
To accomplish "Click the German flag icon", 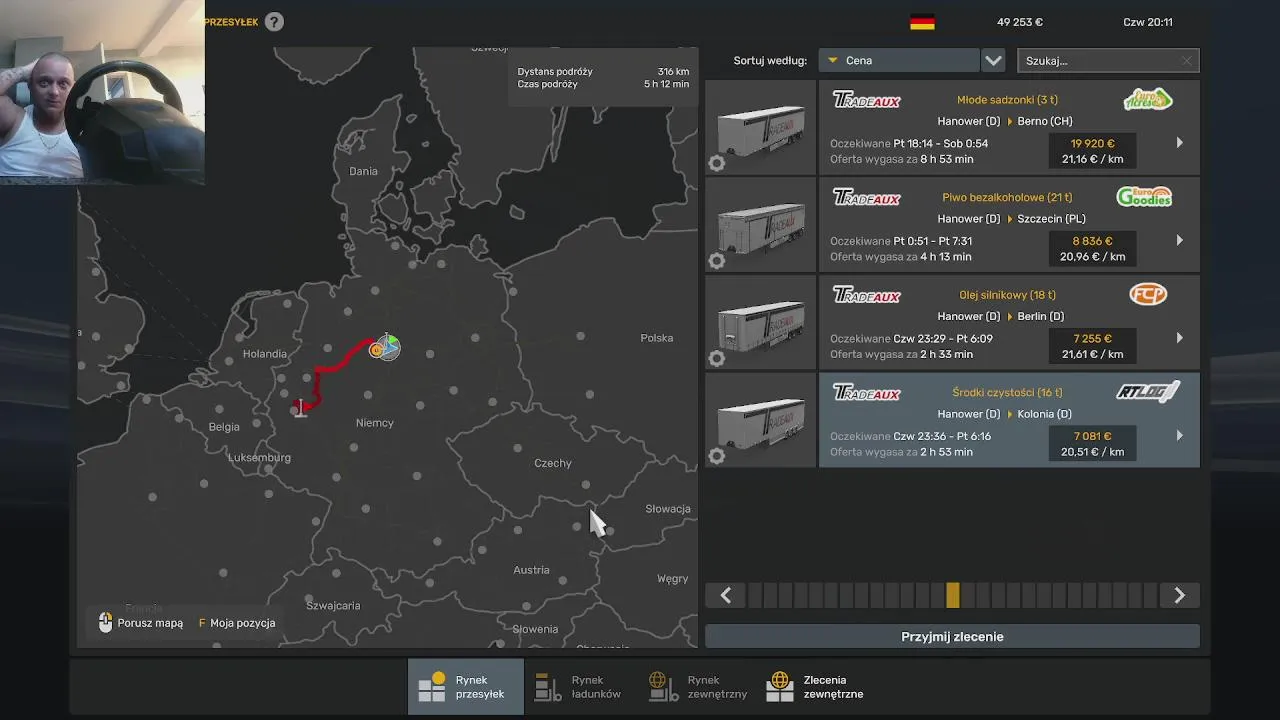I will 922,22.
